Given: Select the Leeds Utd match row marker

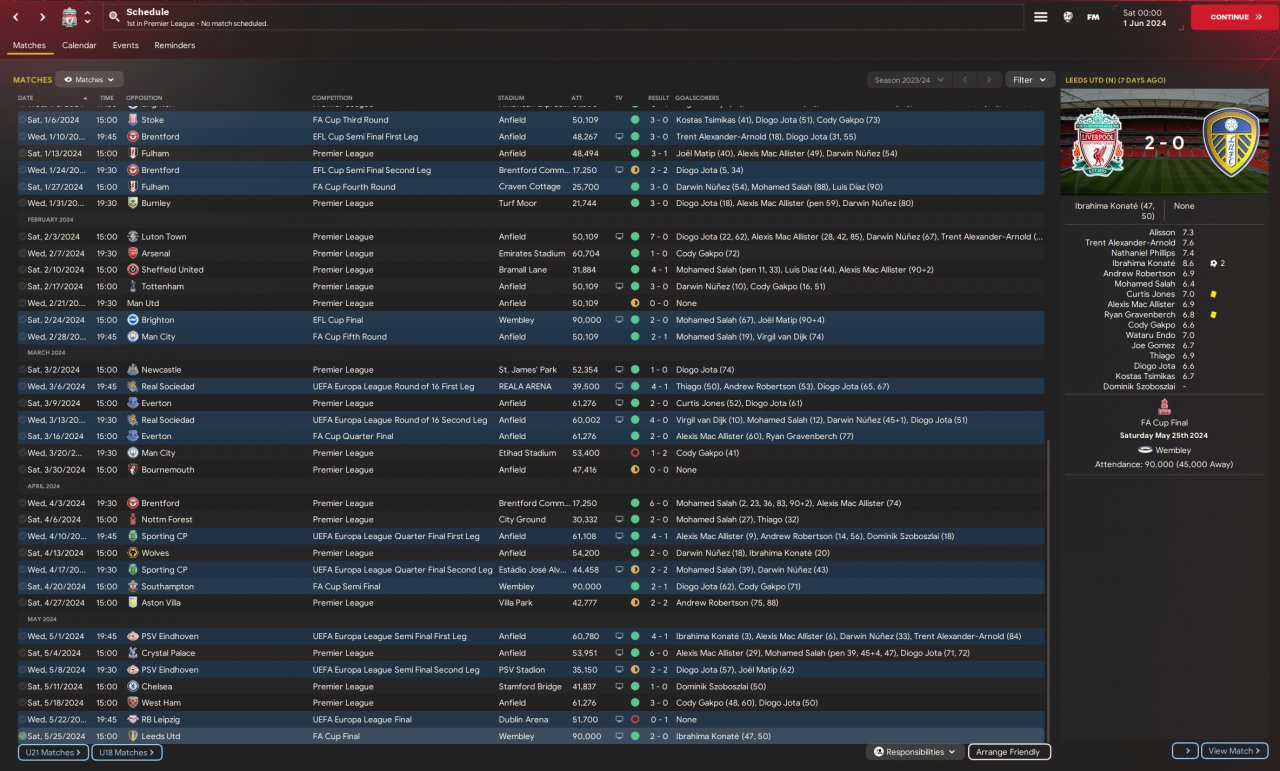Looking at the screenshot, I should pos(22,737).
